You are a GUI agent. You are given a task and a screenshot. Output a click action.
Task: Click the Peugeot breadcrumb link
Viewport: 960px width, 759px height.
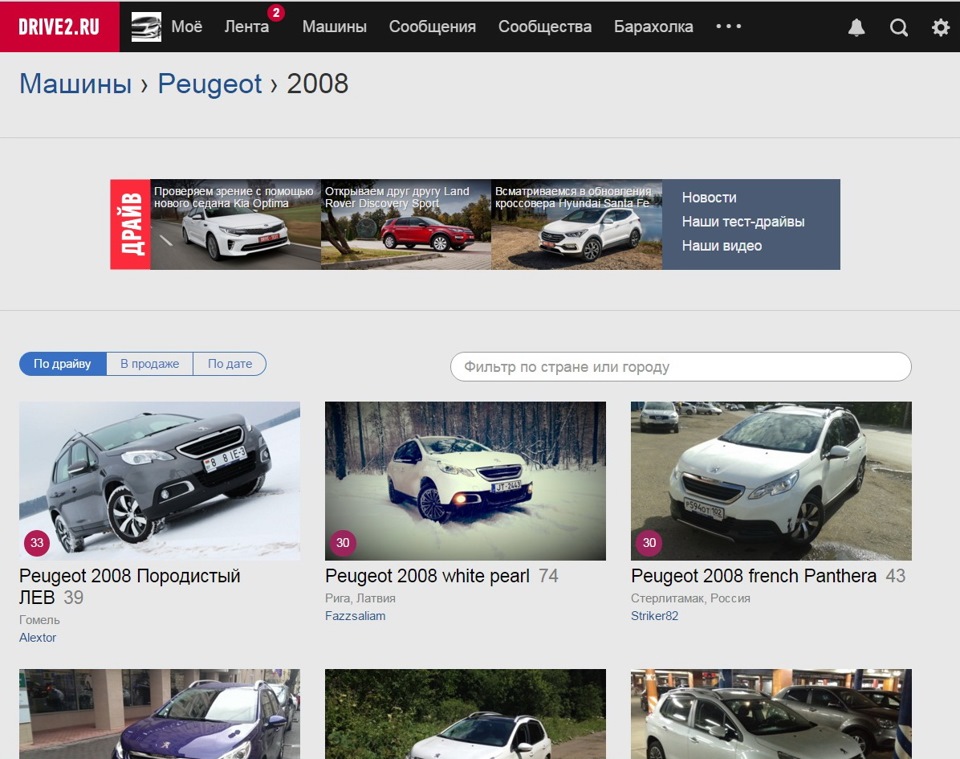[x=210, y=84]
